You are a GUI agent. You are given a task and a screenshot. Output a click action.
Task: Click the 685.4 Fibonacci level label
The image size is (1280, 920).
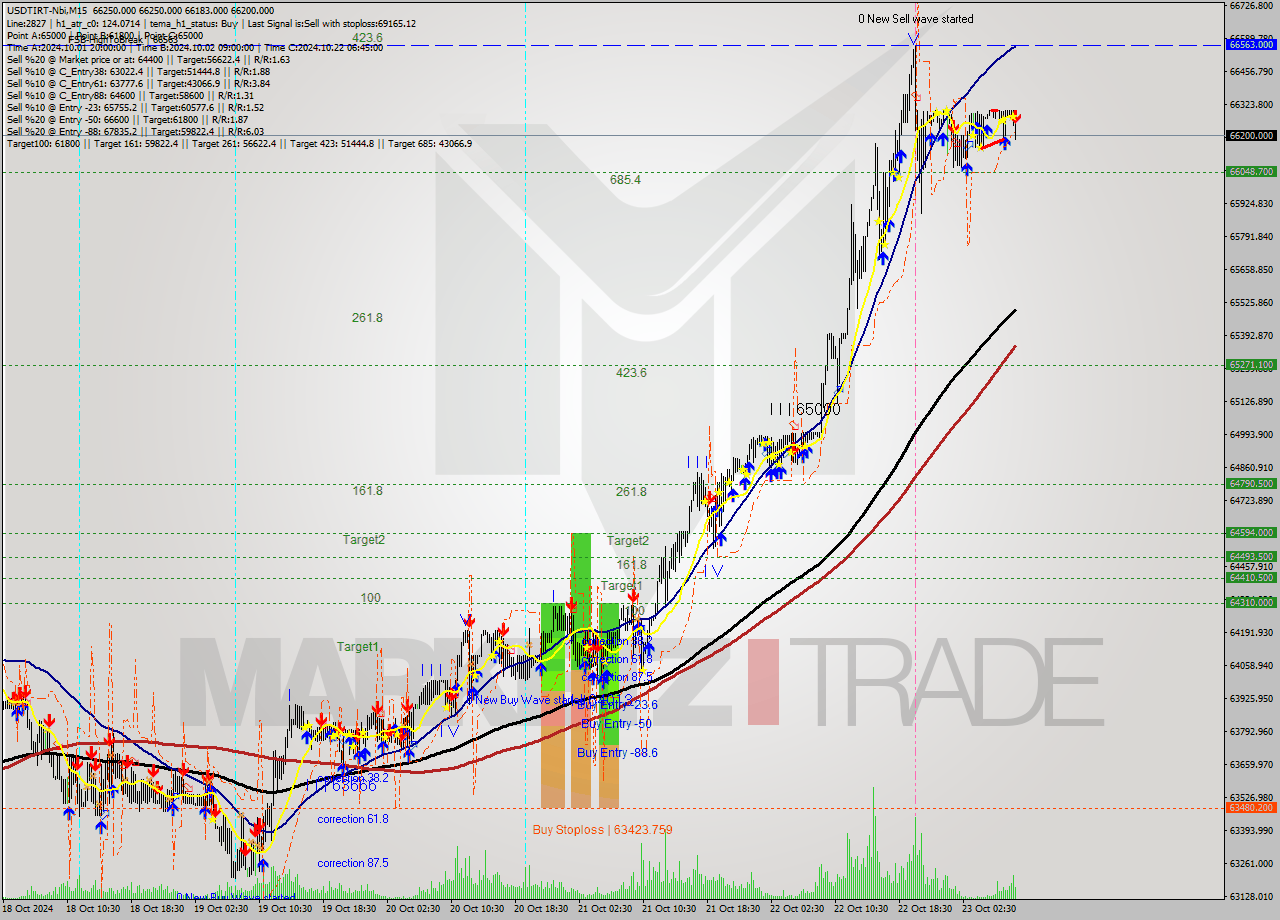[x=625, y=180]
